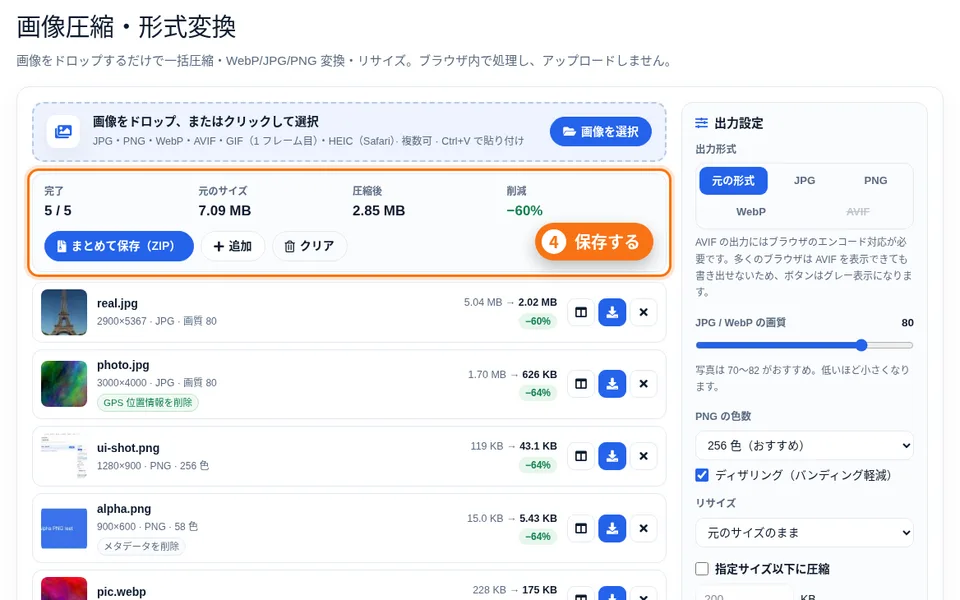Viewport: 960px width, 600px height.
Task: Click the ui-shot.png file name
Action: [128, 448]
